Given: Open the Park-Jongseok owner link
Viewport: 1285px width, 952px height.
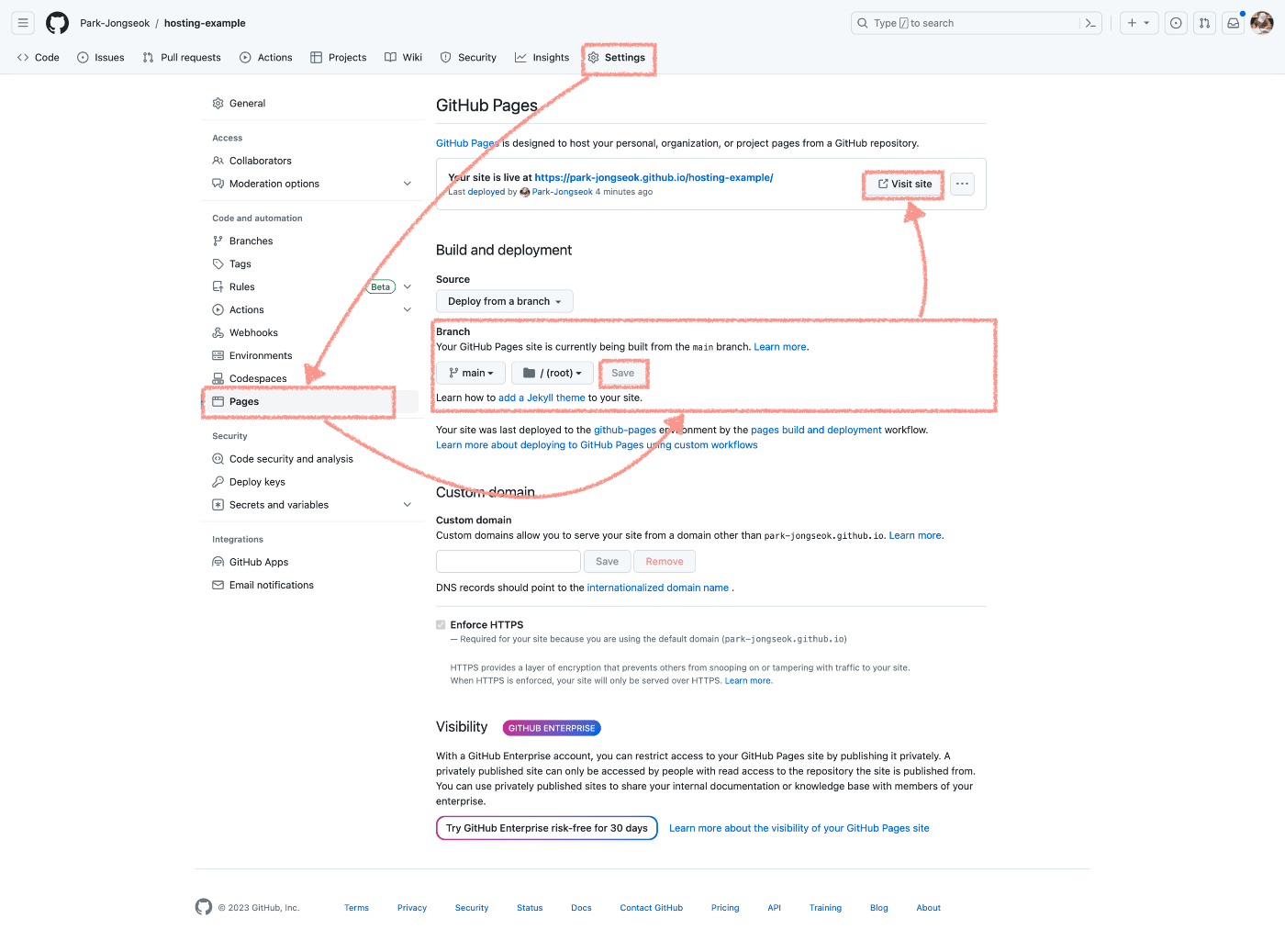Looking at the screenshot, I should click(115, 23).
